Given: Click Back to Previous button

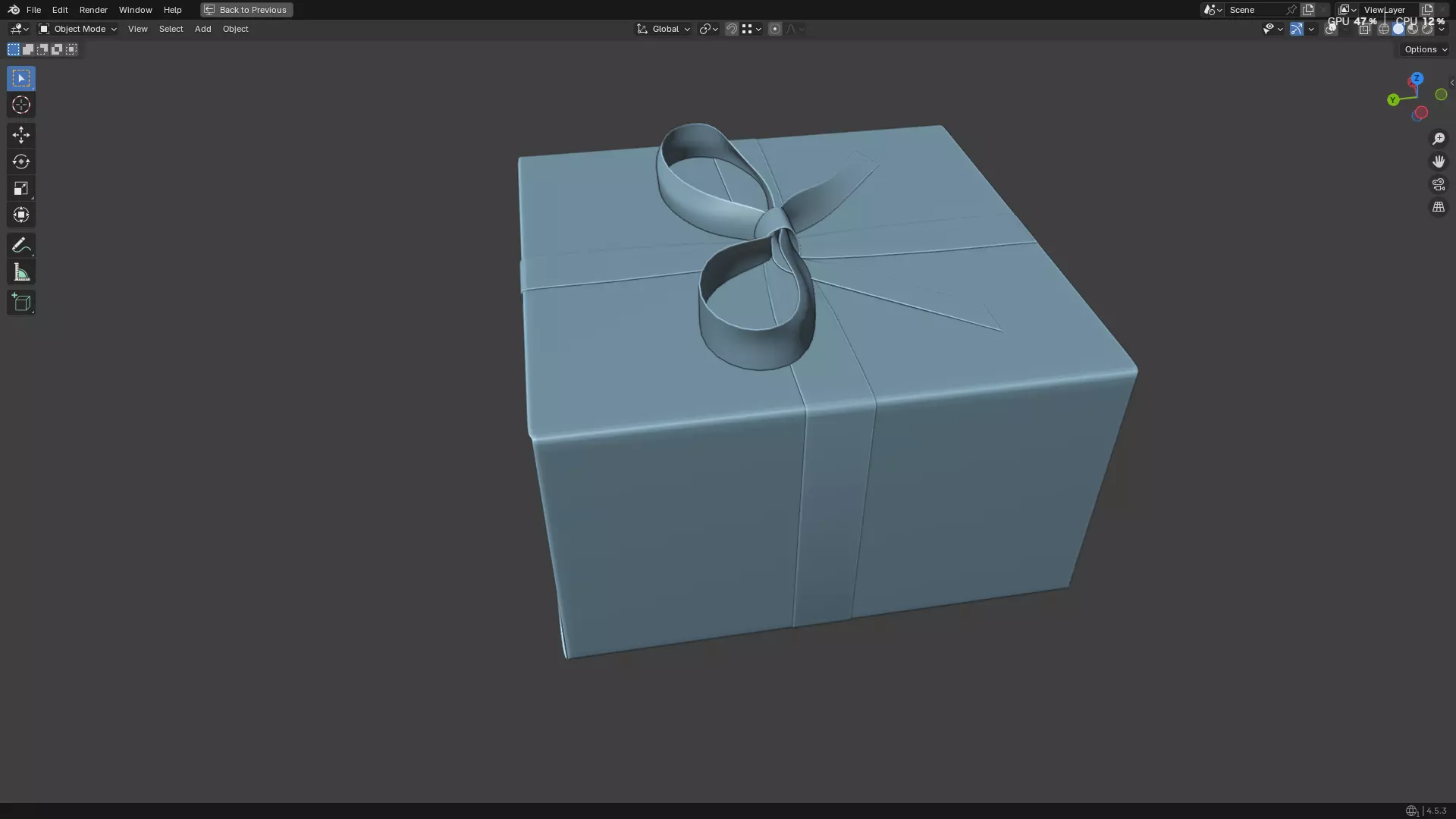Looking at the screenshot, I should pyautogui.click(x=246, y=10).
